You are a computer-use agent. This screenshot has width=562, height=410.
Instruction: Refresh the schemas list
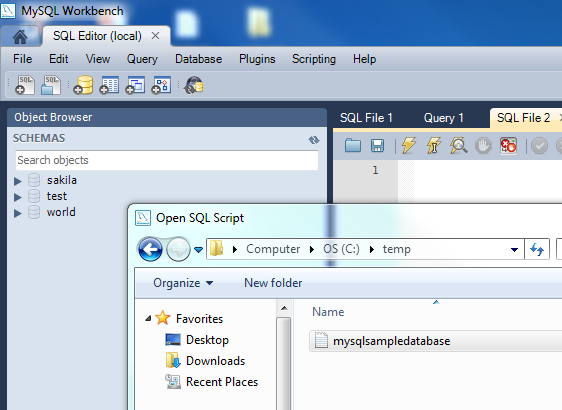(314, 140)
